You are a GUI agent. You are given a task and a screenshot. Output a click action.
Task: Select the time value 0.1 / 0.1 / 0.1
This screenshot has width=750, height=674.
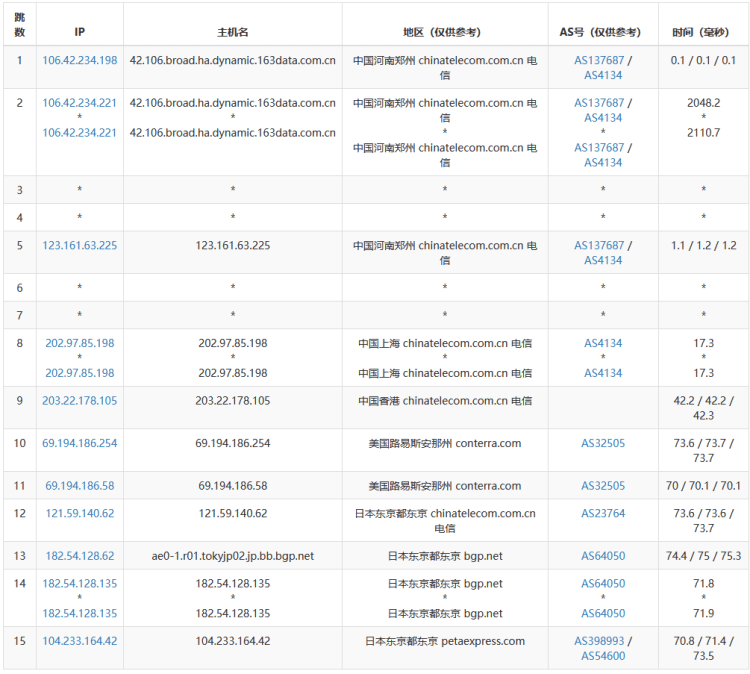(x=703, y=60)
